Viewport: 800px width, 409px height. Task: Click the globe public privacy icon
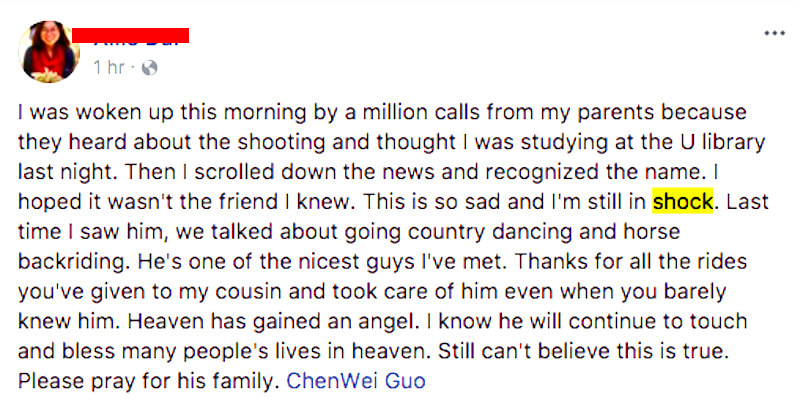coord(151,68)
